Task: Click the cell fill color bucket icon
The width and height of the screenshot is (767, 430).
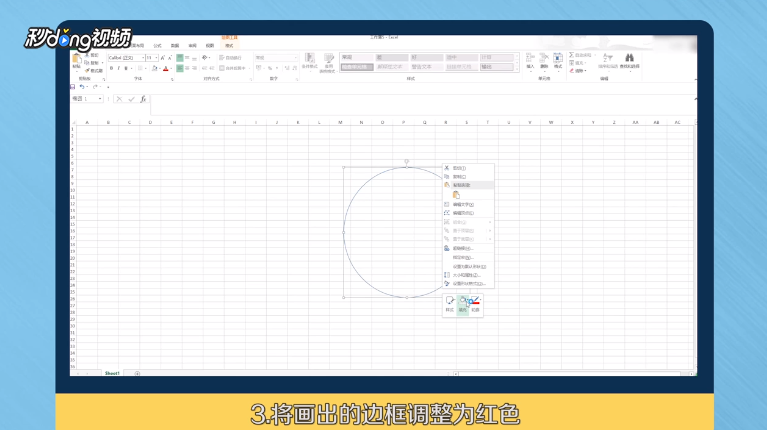Action: [x=155, y=68]
